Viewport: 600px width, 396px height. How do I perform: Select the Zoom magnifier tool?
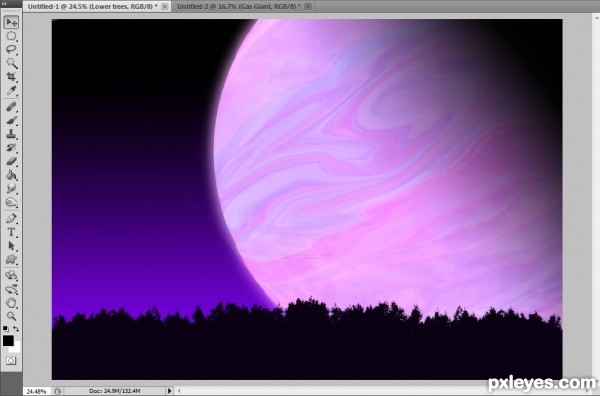[11, 316]
